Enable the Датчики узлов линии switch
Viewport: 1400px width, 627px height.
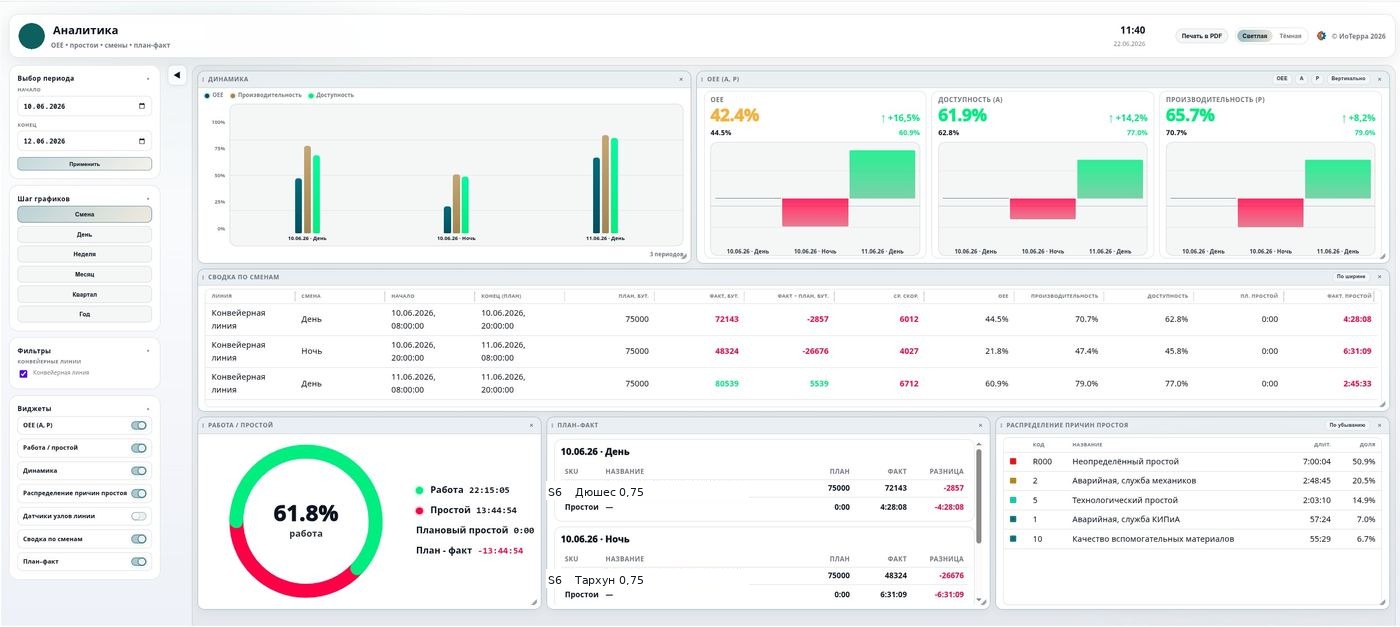click(x=139, y=516)
